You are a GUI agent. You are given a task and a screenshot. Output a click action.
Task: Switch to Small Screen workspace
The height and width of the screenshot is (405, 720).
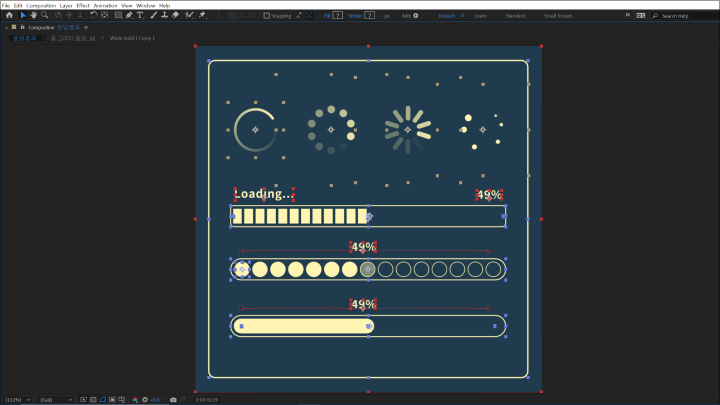(x=558, y=16)
